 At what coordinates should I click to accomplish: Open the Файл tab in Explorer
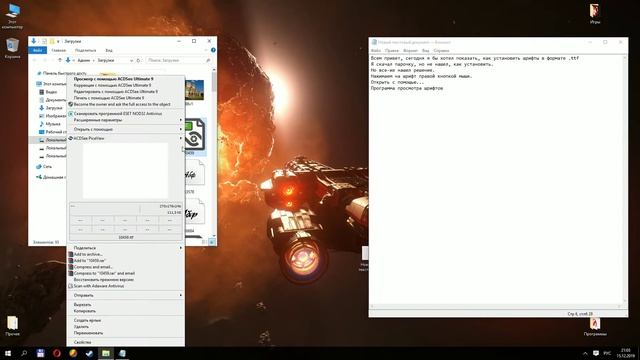pos(38,50)
